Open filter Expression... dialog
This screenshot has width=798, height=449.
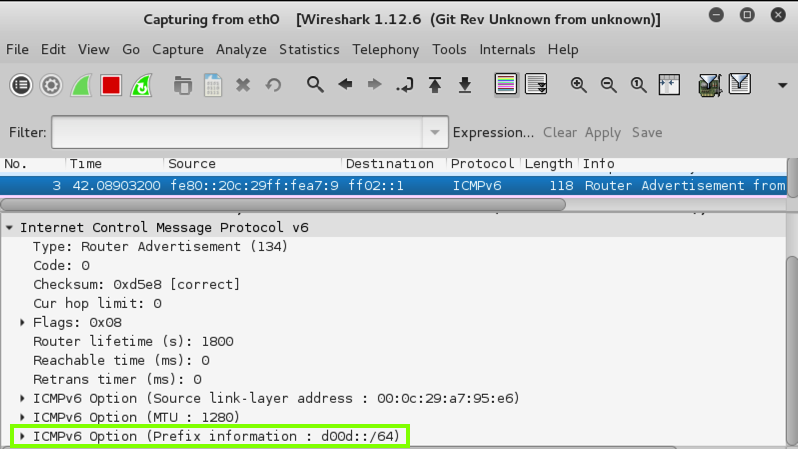tap(493, 132)
